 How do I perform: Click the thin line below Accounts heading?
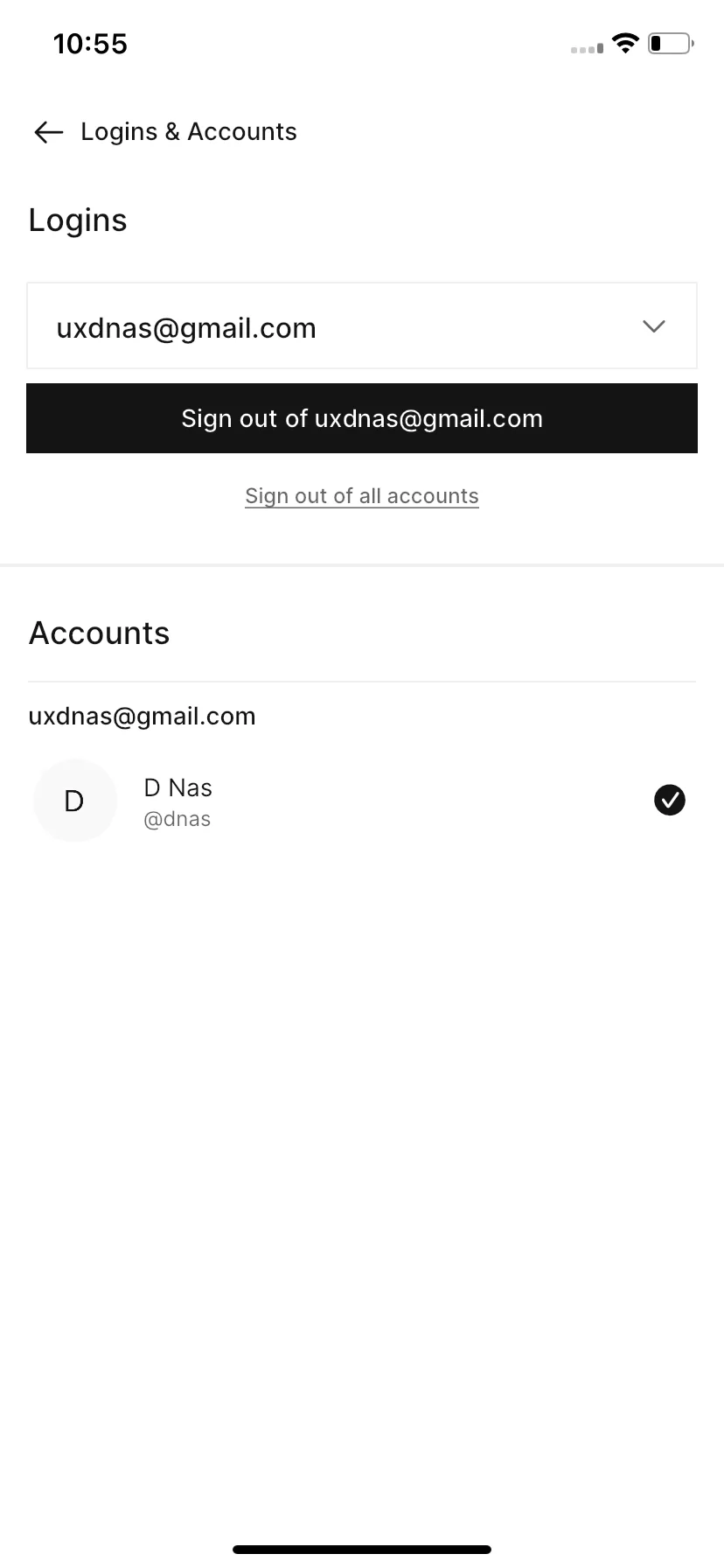coord(362,682)
